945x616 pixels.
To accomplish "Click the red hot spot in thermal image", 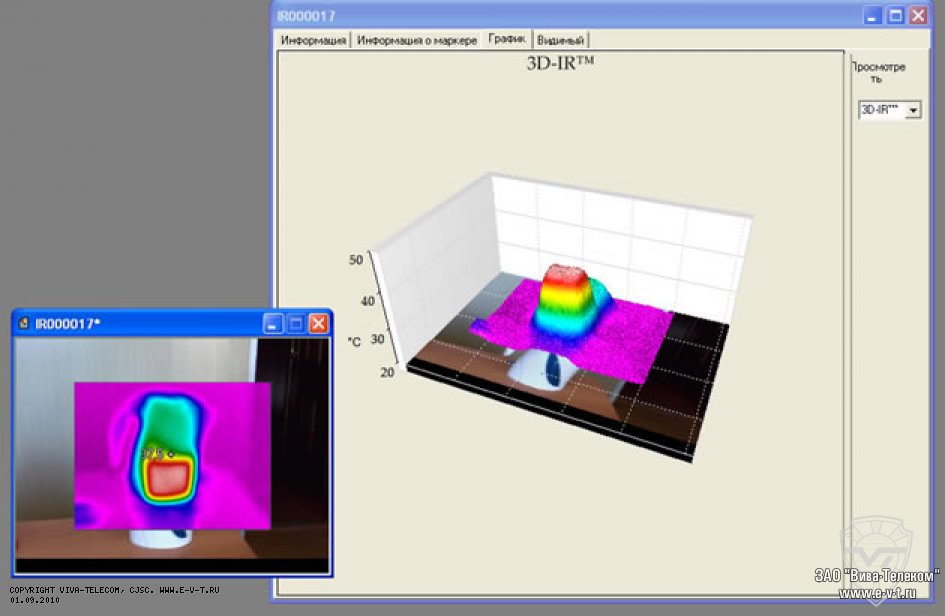I will (169, 478).
